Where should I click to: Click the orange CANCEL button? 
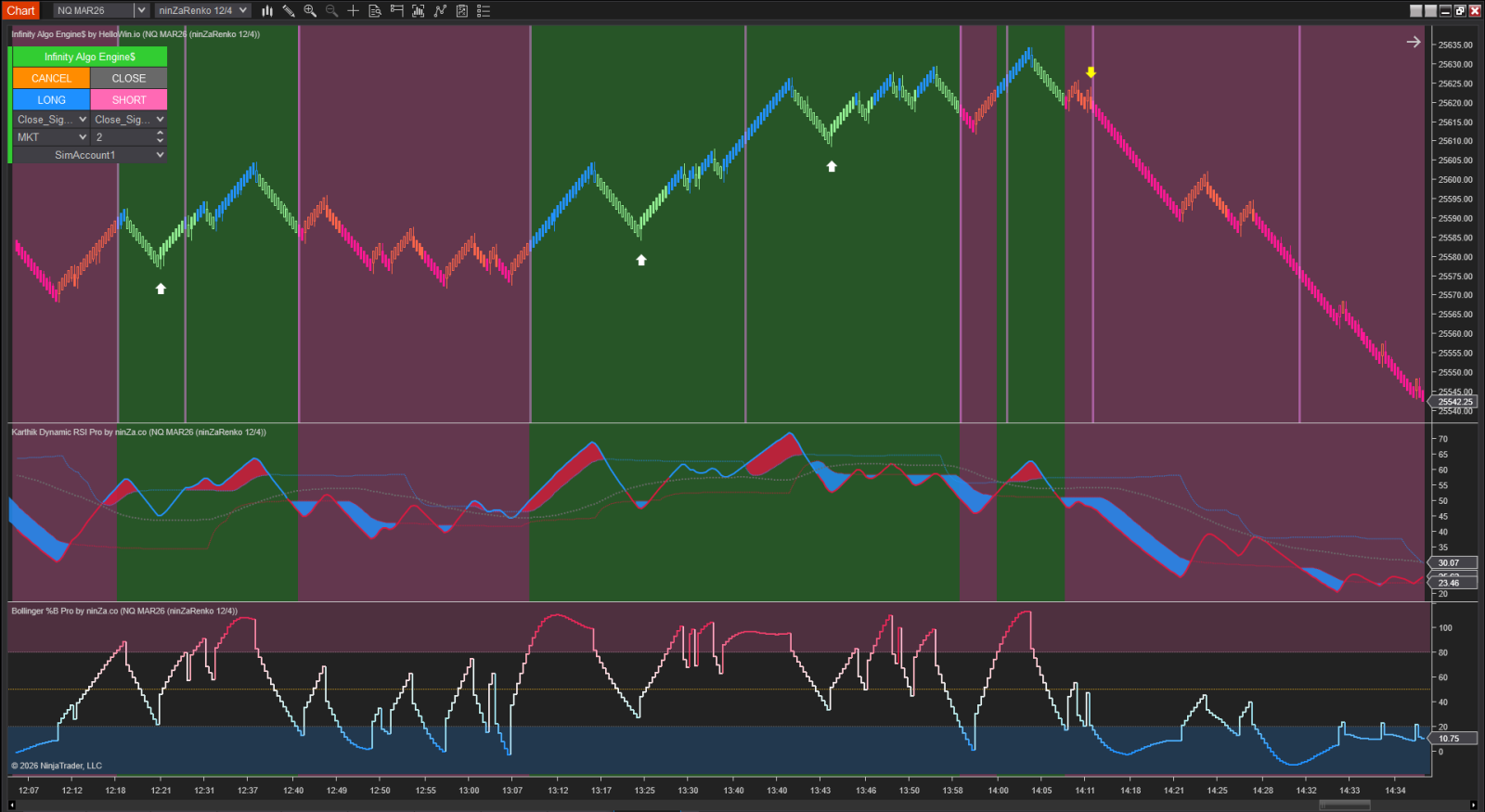point(51,78)
